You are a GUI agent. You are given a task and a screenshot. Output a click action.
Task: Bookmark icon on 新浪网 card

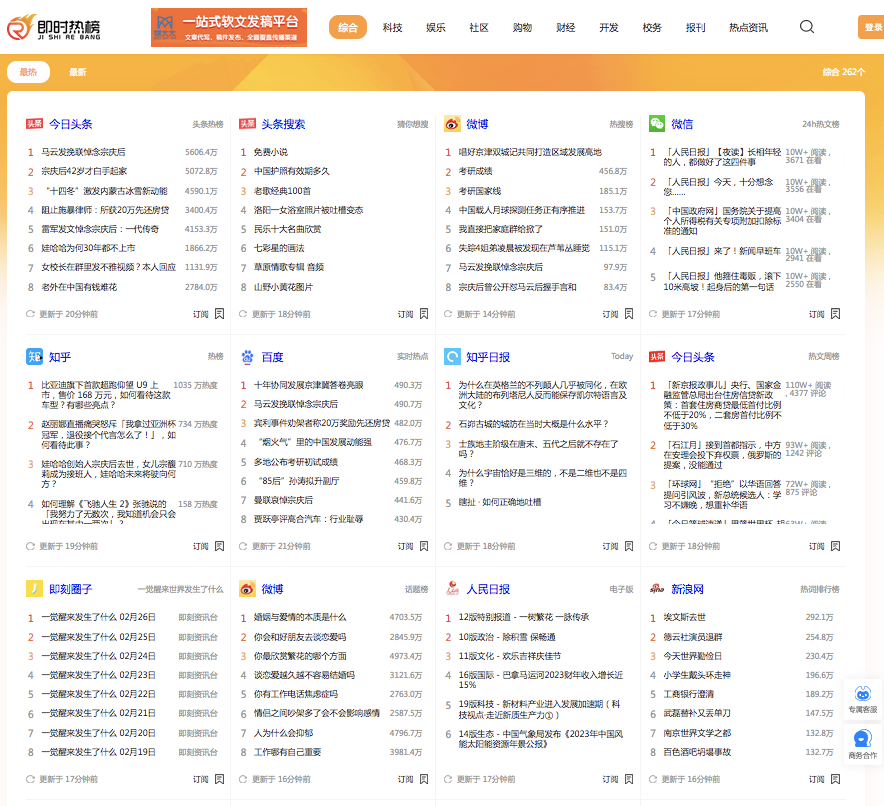836,779
